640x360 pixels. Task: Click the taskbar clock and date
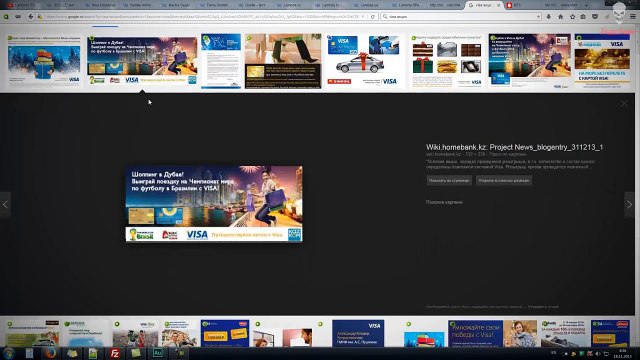coord(622,353)
